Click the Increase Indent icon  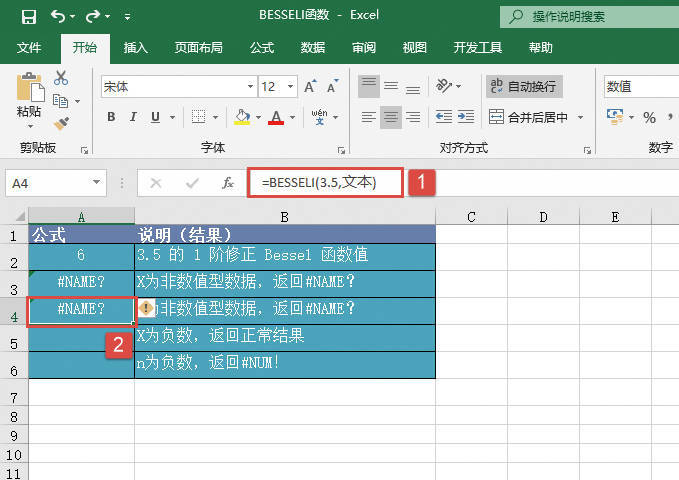point(467,117)
